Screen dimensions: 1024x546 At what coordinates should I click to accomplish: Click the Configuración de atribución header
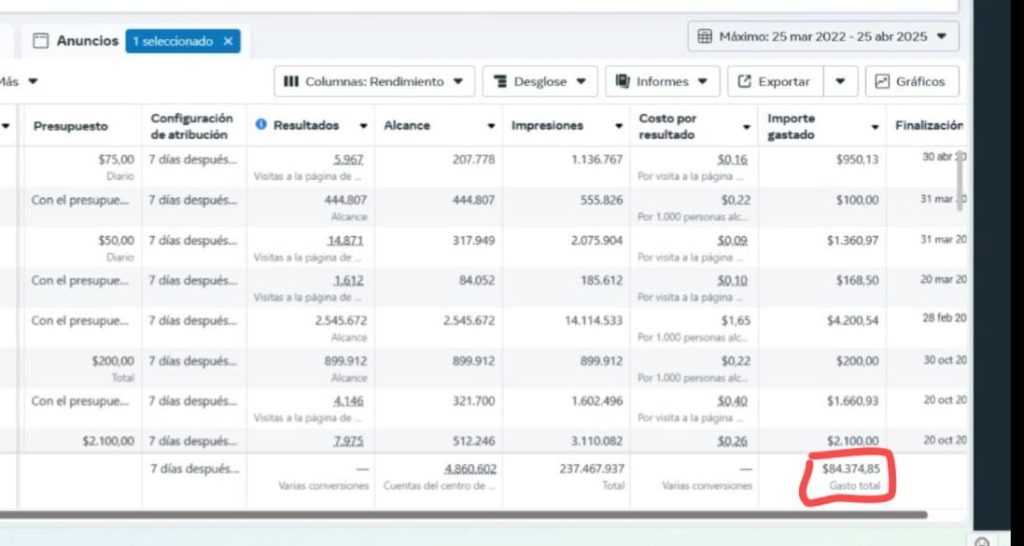pos(191,126)
